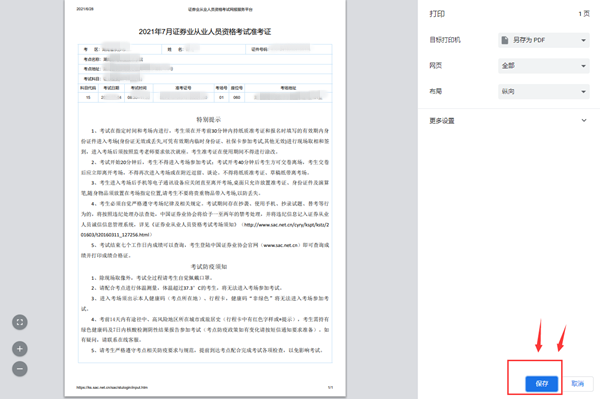
Task: Click the blue 保存 button
Action: (541, 384)
